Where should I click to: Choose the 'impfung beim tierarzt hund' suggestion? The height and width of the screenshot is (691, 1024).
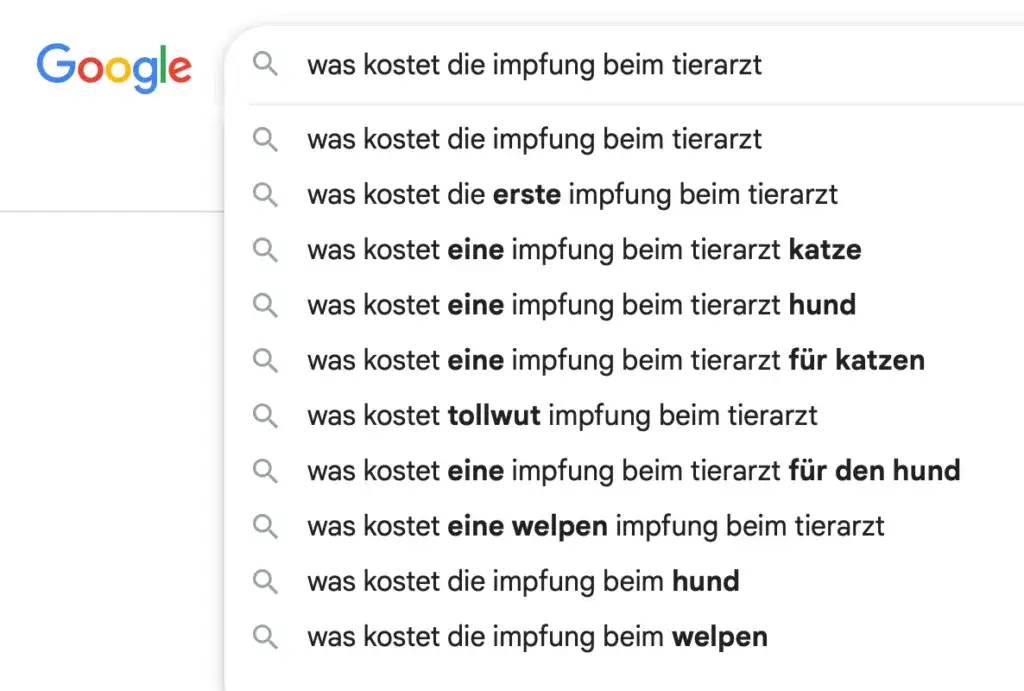[580, 304]
